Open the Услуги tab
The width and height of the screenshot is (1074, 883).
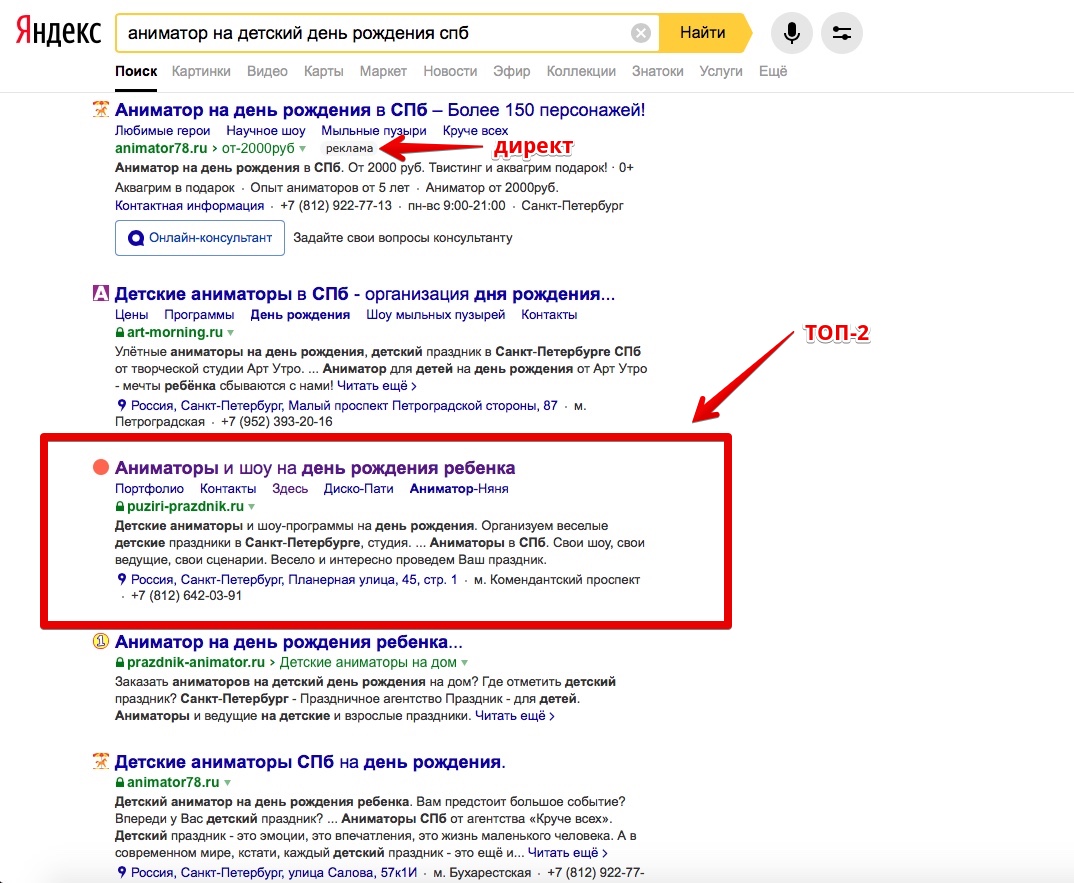pyautogui.click(x=721, y=71)
